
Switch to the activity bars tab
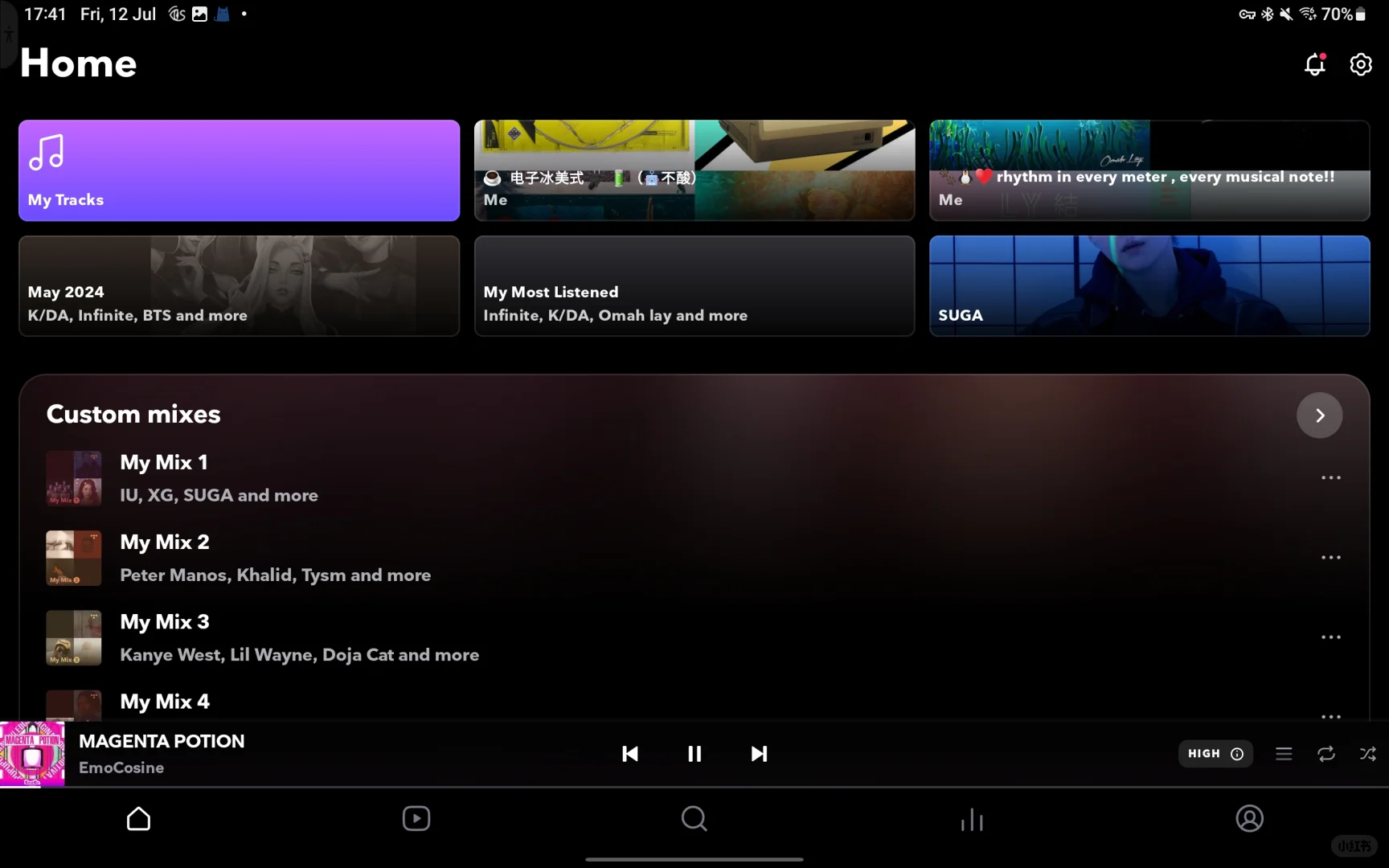tap(972, 819)
